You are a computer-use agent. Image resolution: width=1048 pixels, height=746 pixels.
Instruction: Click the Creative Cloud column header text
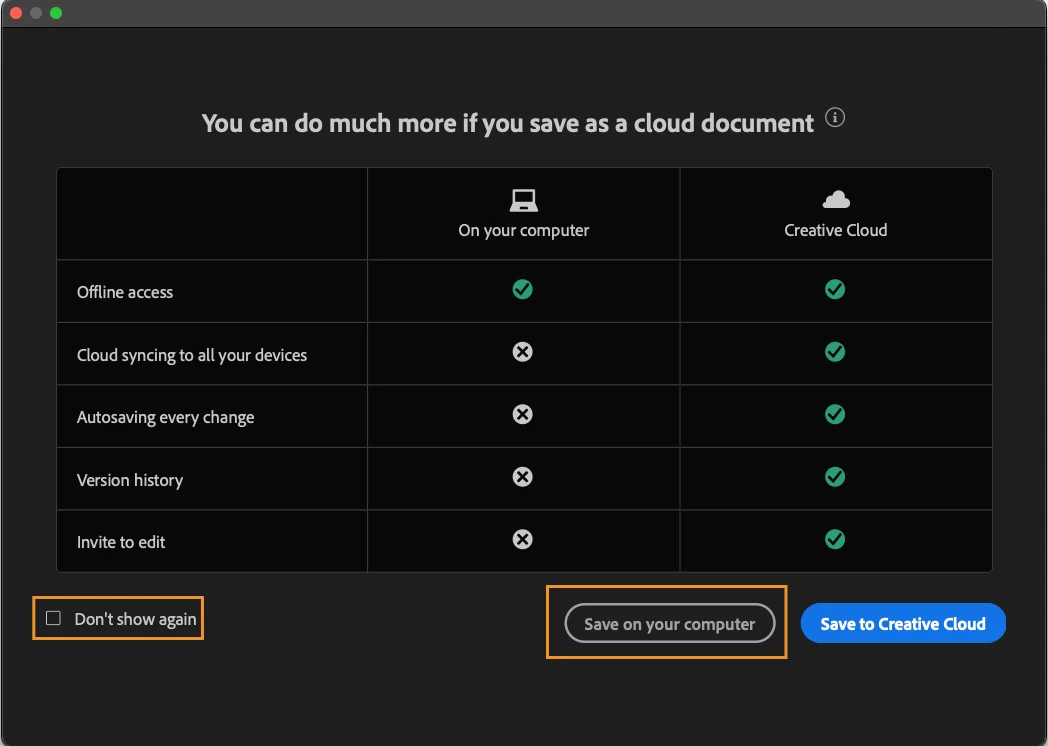pyautogui.click(x=835, y=230)
